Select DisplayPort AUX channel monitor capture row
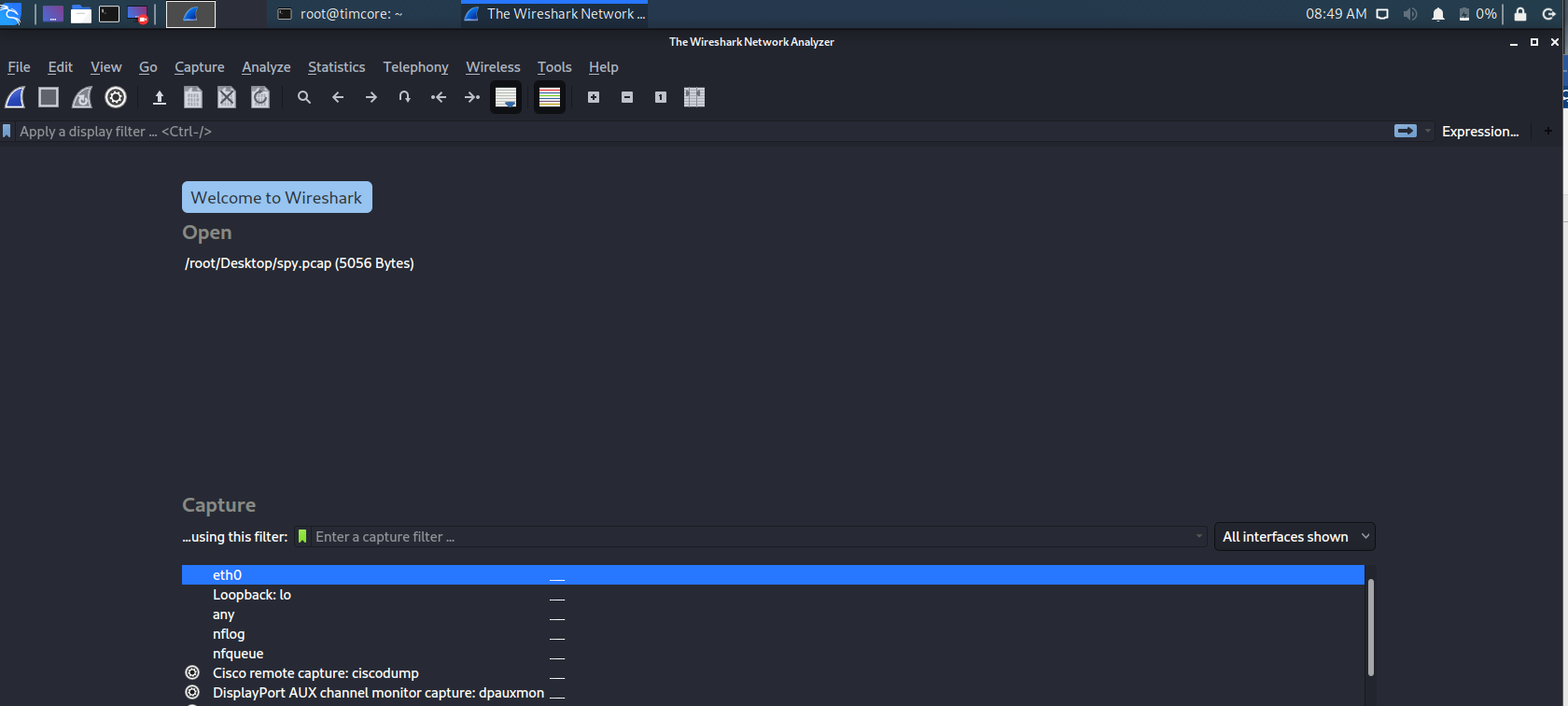Image resolution: width=1568 pixels, height=706 pixels. tap(773, 693)
